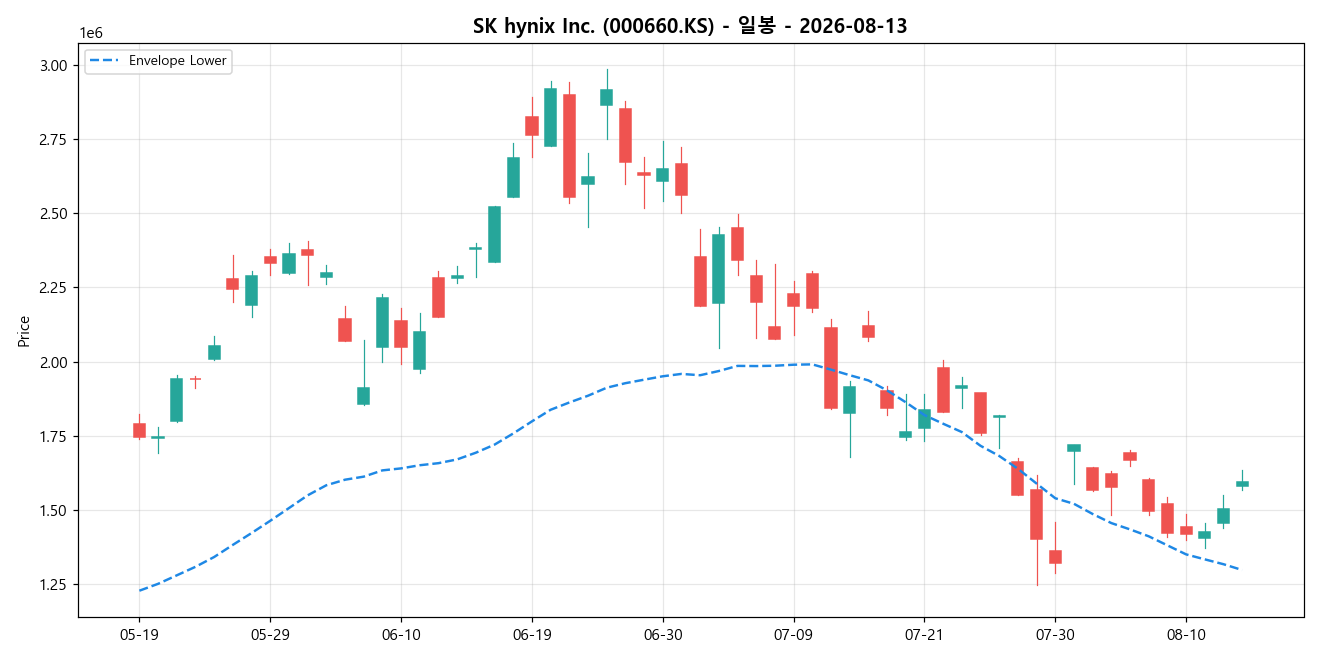Click the 06-10 x-axis date label

coord(401,635)
